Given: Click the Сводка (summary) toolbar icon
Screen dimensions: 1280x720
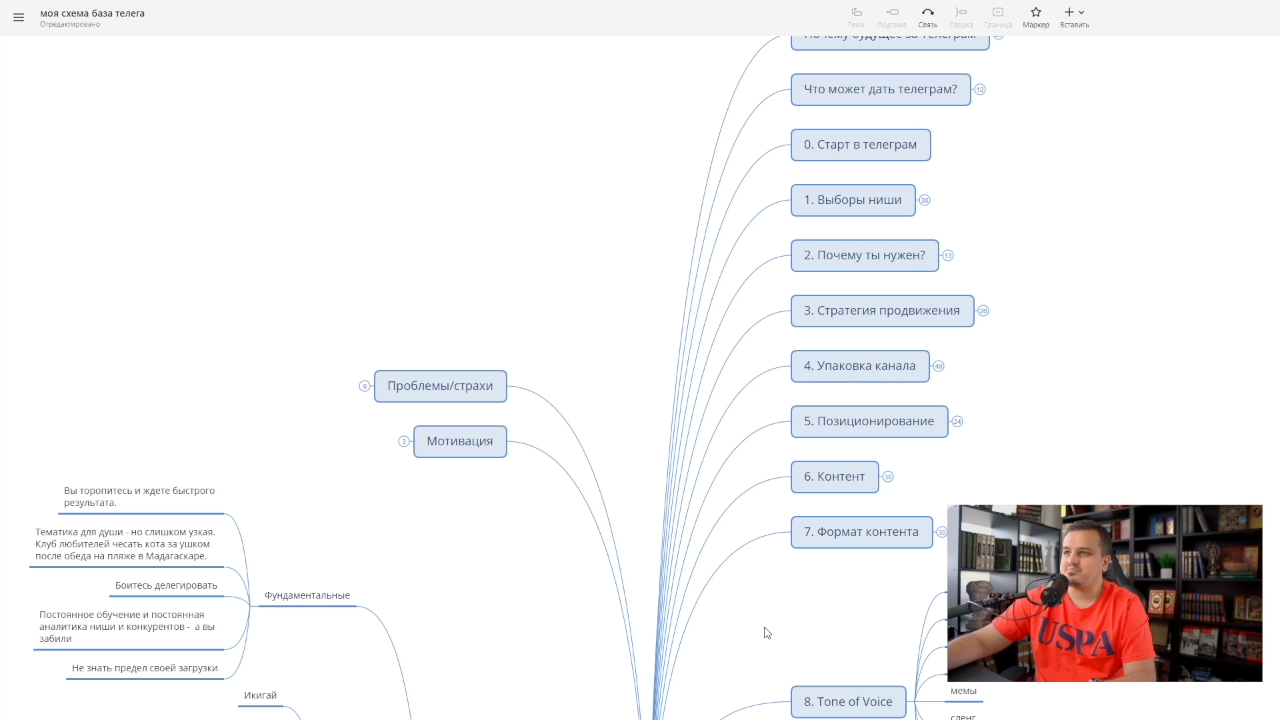Looking at the screenshot, I should (961, 17).
